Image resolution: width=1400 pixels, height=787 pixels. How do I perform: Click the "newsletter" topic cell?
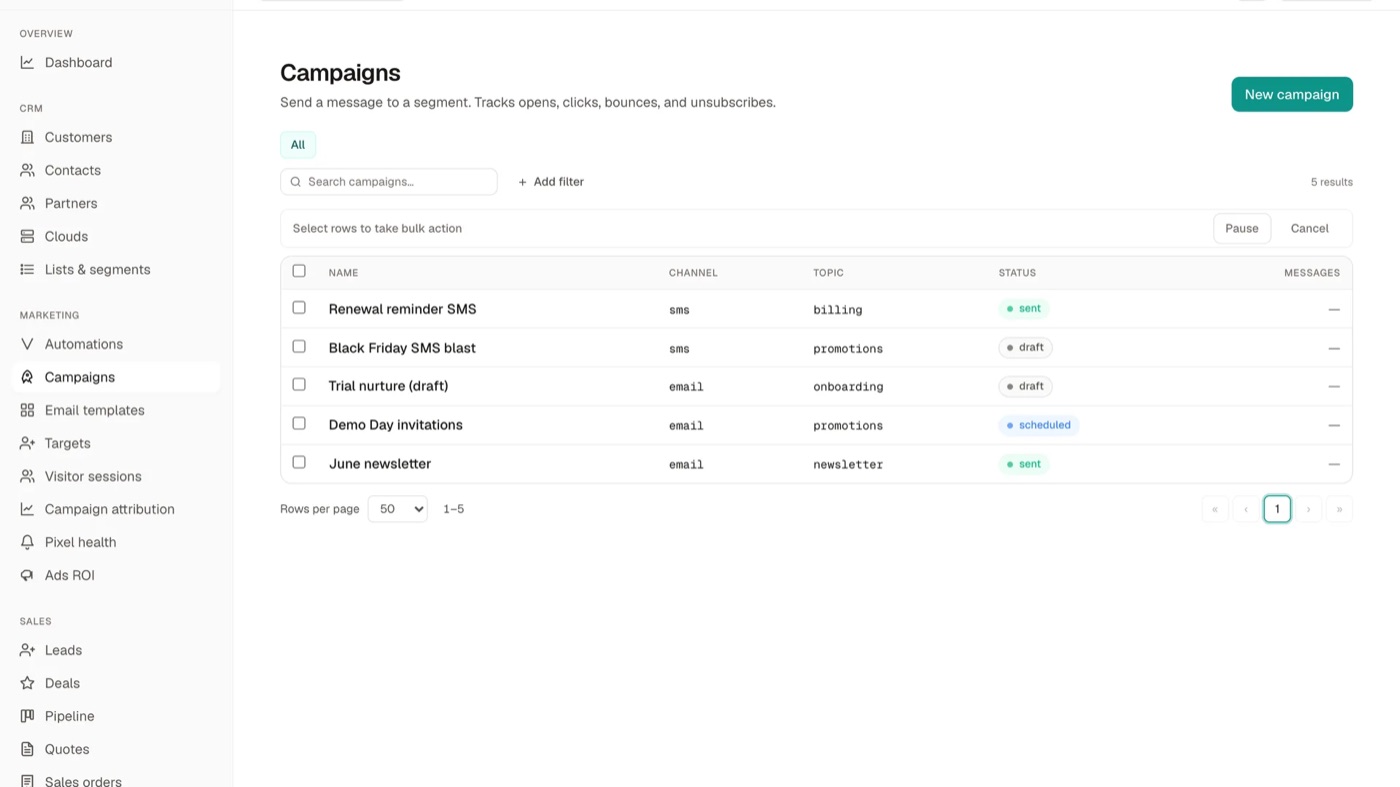[848, 464]
